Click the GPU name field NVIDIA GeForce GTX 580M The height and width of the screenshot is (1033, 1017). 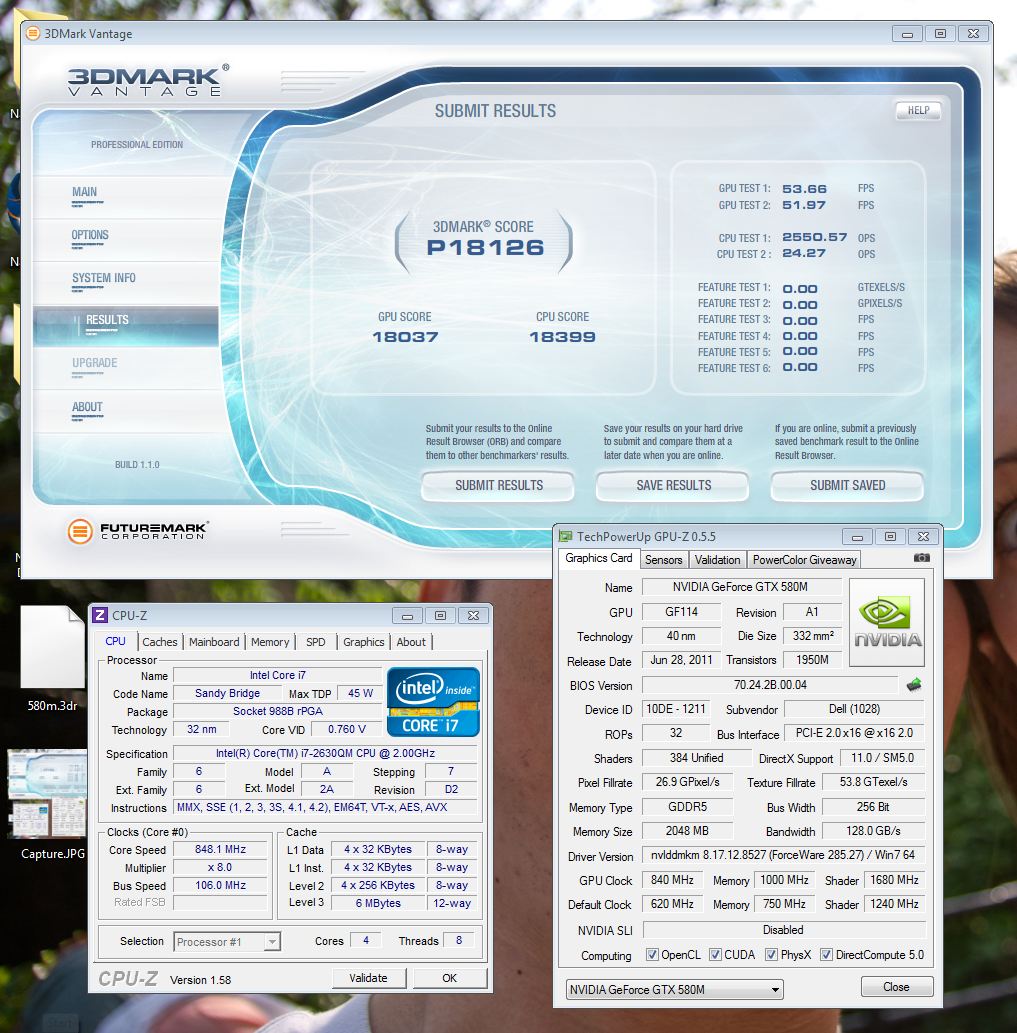pos(741,587)
